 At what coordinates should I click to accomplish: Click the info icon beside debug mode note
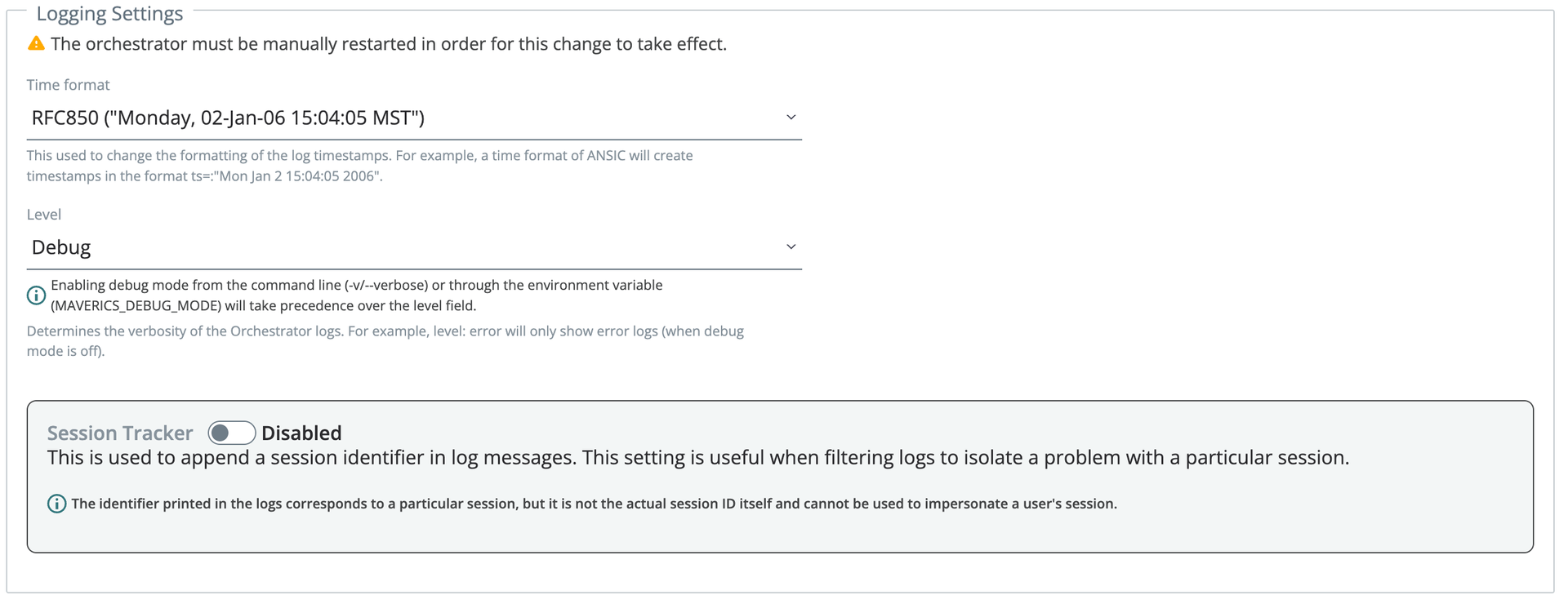(x=36, y=295)
